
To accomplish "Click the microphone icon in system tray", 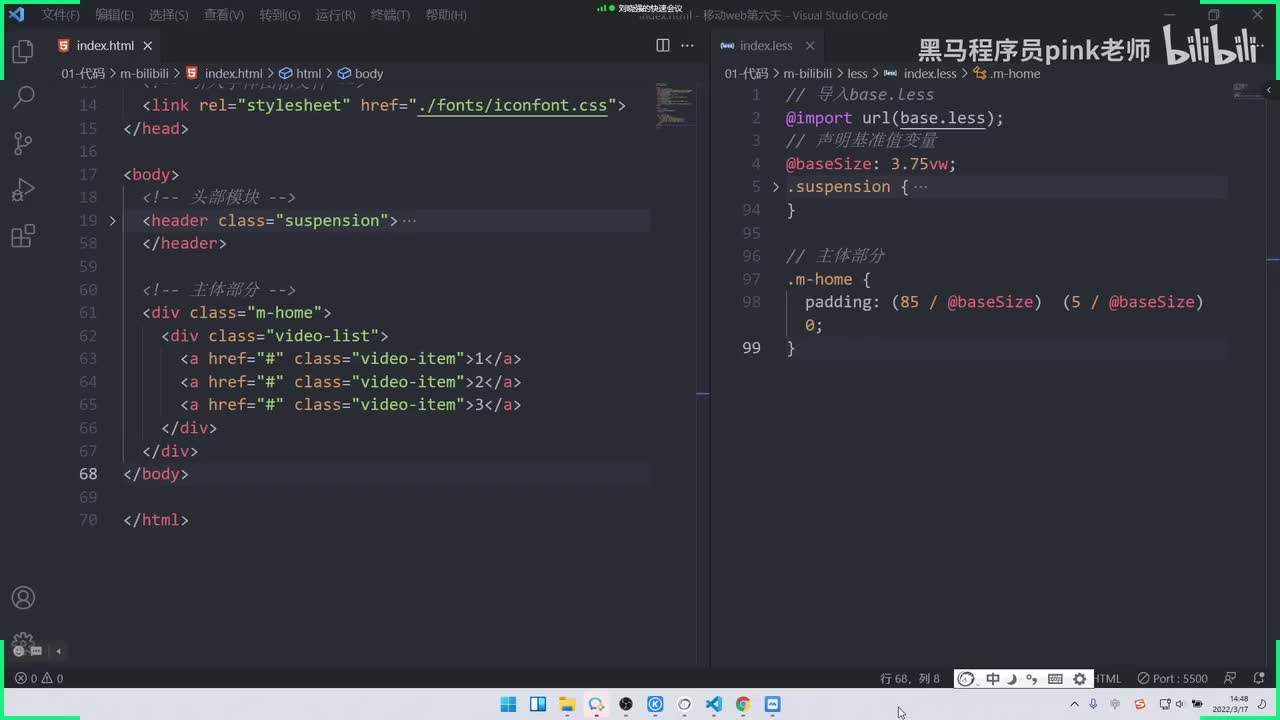I will (x=1093, y=704).
